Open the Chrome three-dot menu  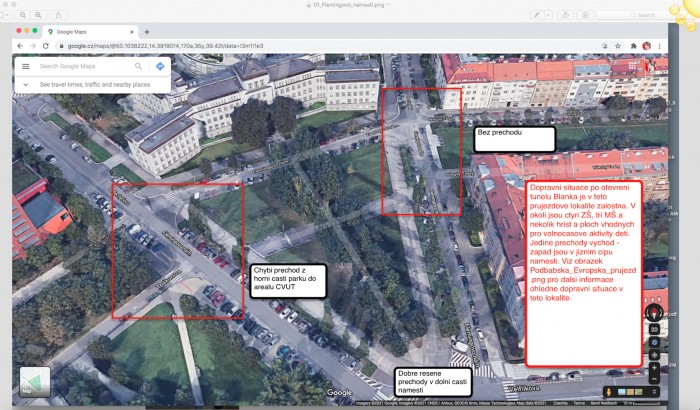click(x=659, y=46)
